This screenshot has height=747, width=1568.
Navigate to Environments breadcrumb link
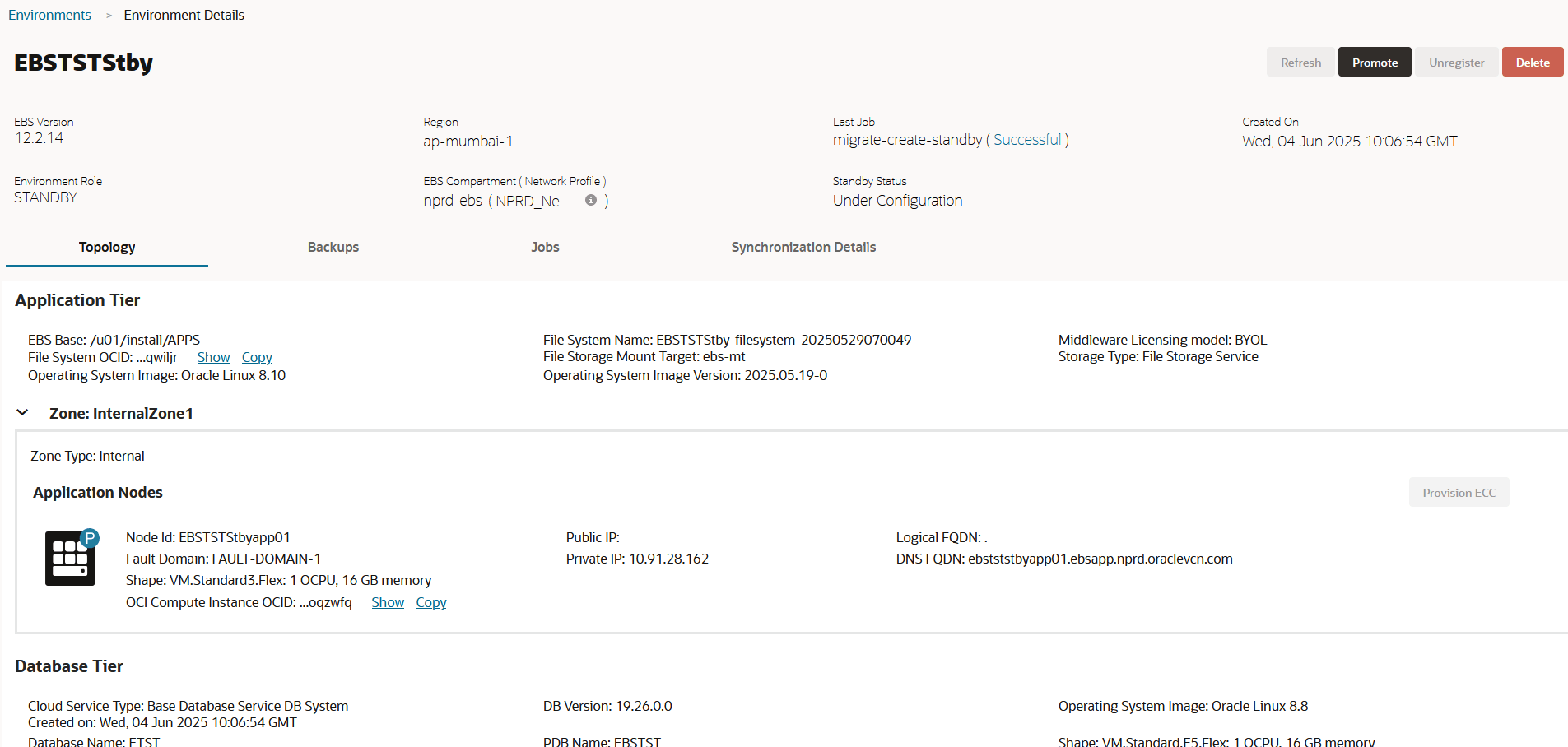tap(49, 15)
